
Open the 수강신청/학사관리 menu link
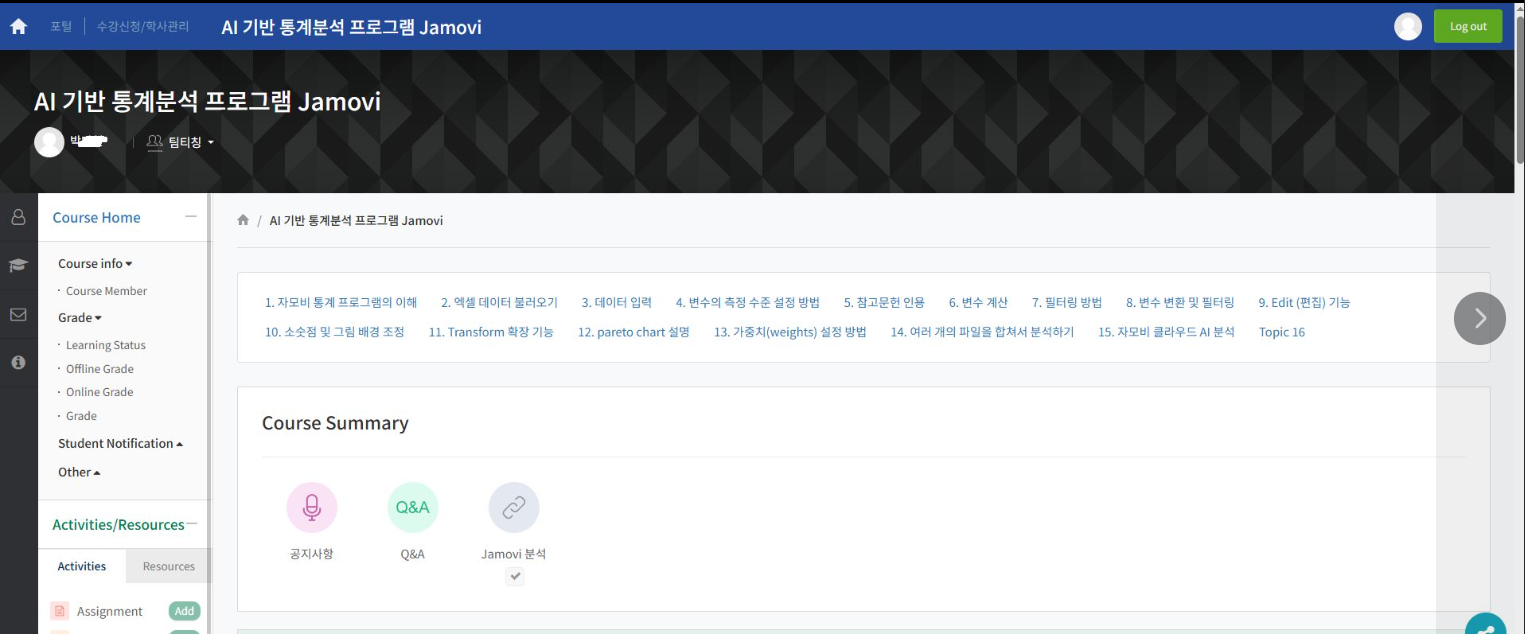click(143, 27)
